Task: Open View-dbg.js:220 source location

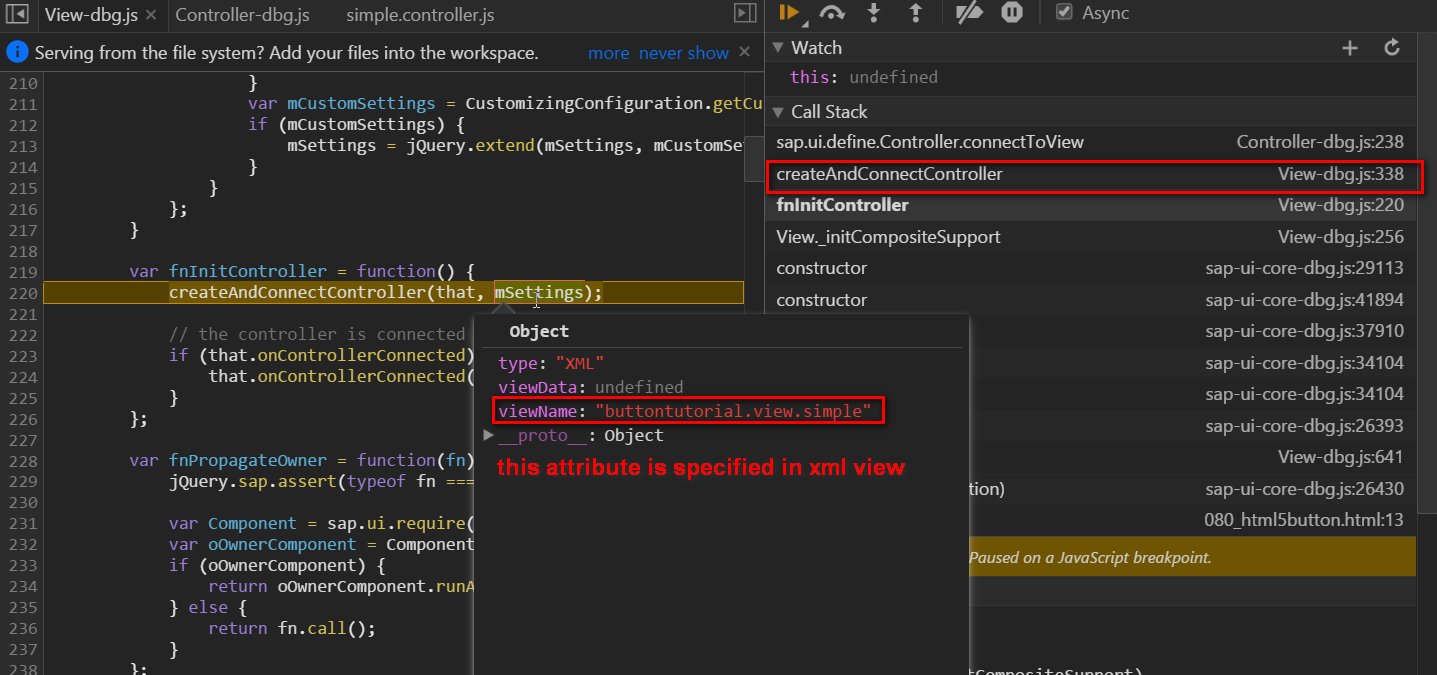Action: [1341, 205]
